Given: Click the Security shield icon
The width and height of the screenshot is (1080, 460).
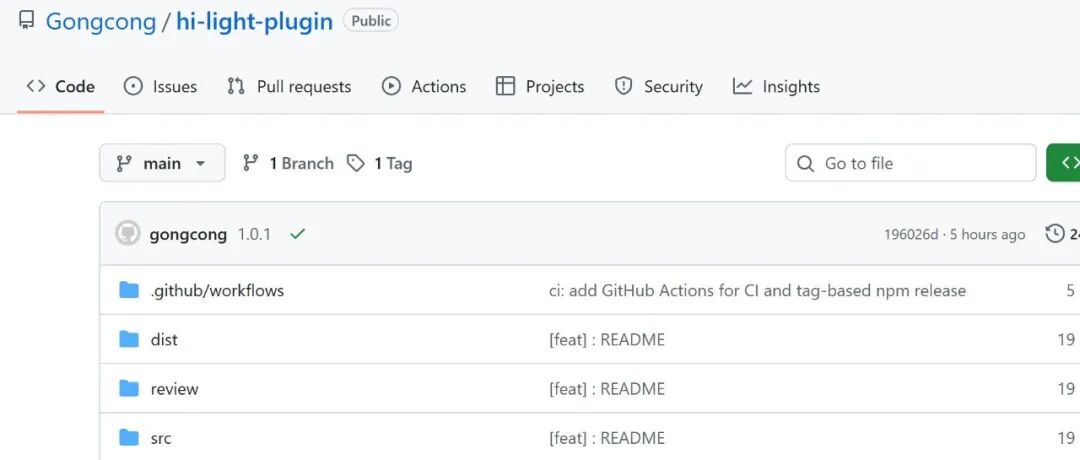Looking at the screenshot, I should [623, 86].
